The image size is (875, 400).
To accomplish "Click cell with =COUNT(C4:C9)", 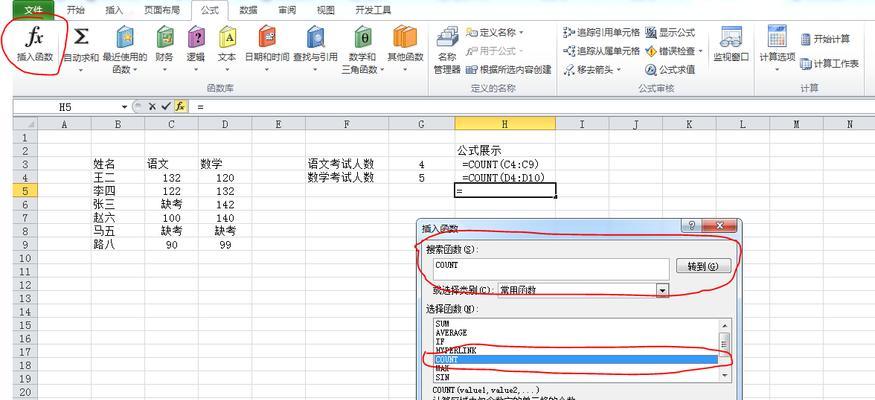I will 504,164.
